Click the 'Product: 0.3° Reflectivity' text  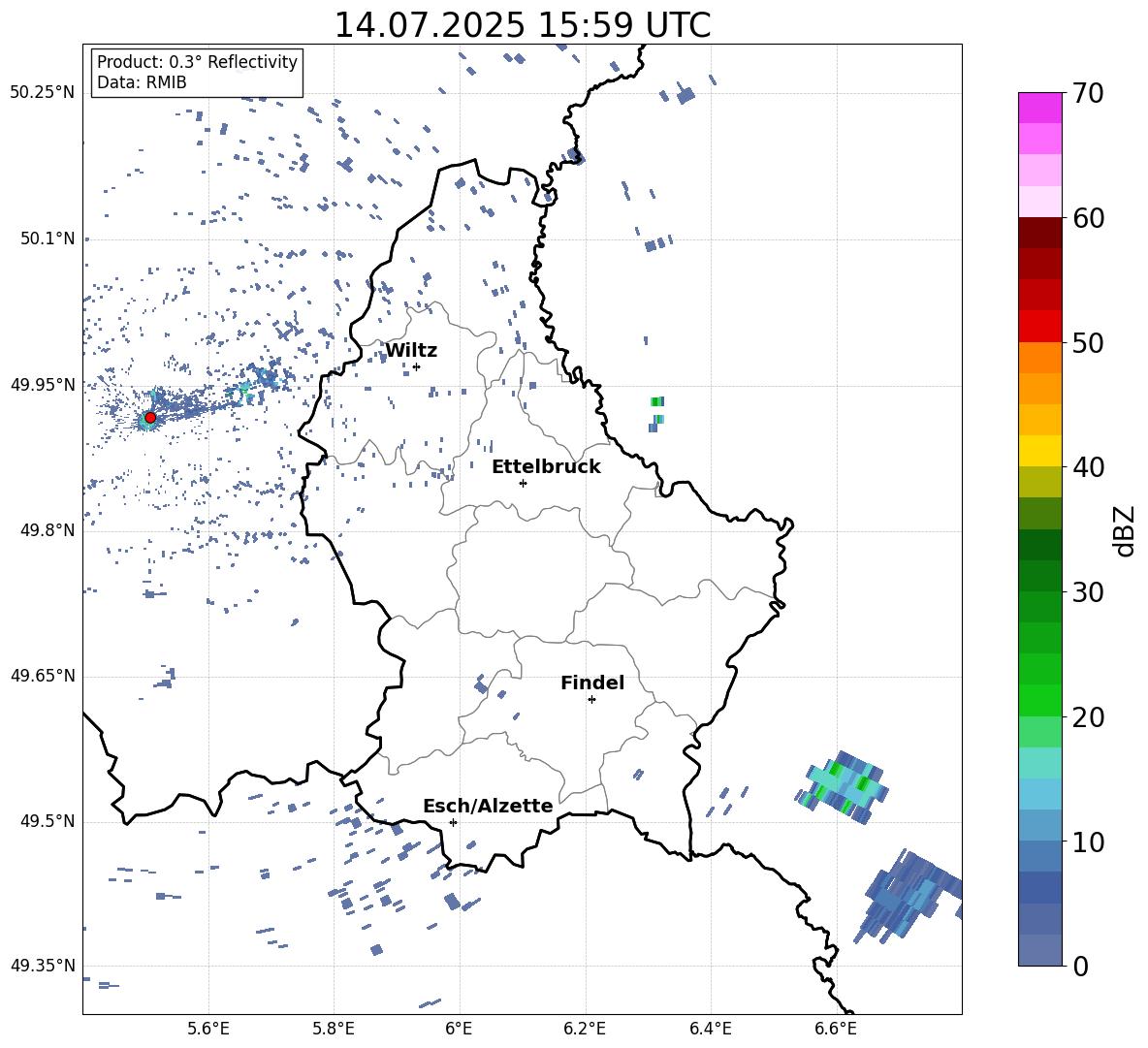point(197,61)
